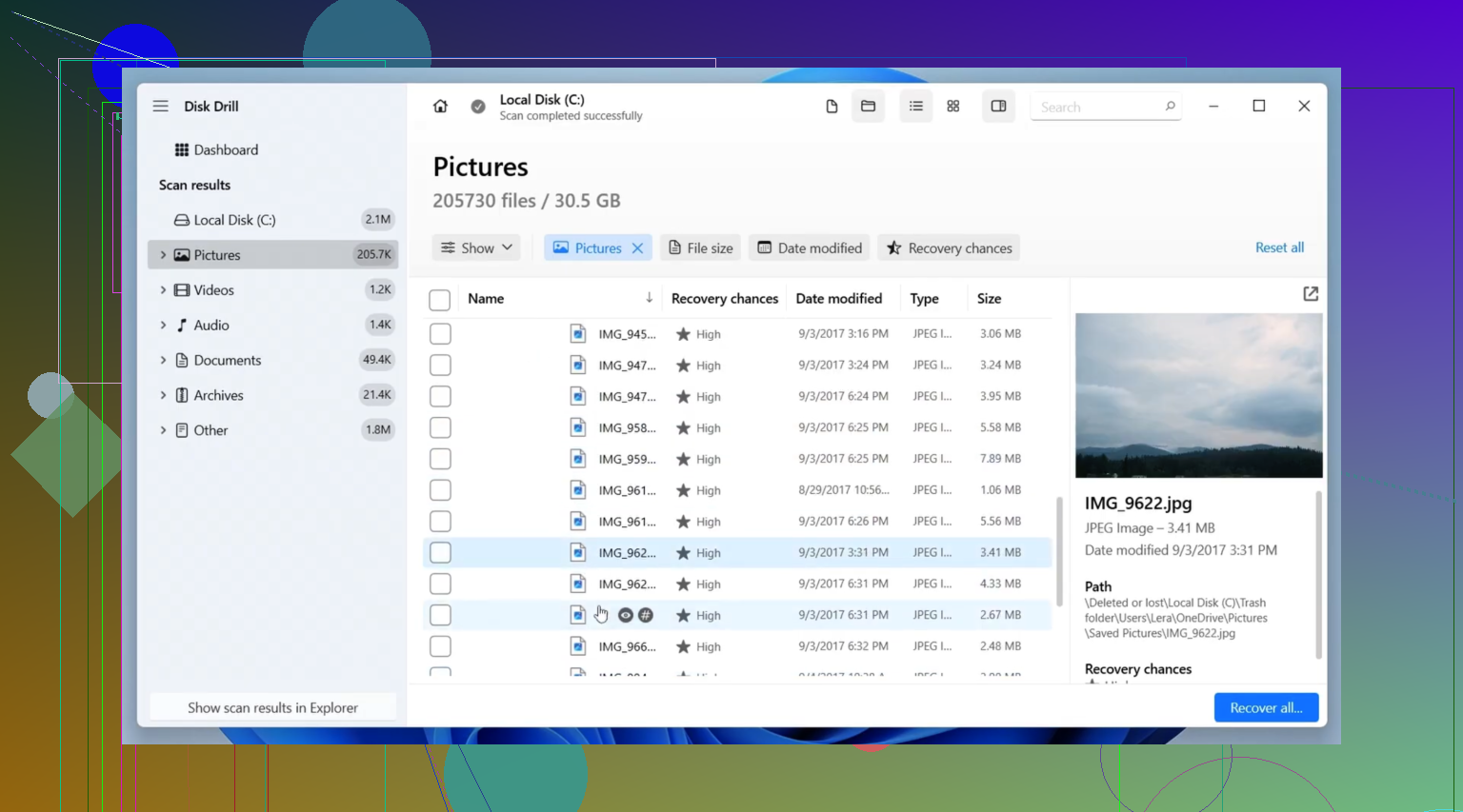This screenshot has width=1463, height=812.
Task: Click the magnifier icon in Search box
Action: tap(1170, 107)
